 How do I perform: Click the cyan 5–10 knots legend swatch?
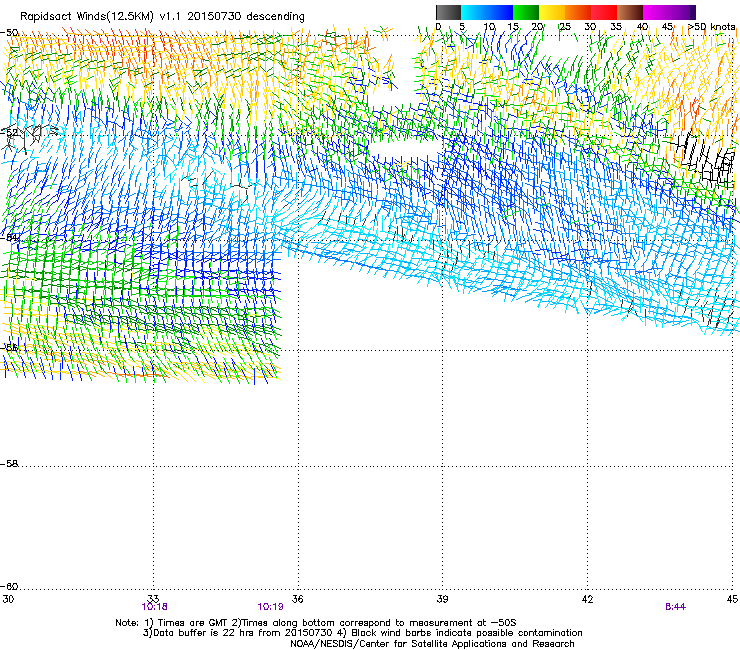[474, 12]
